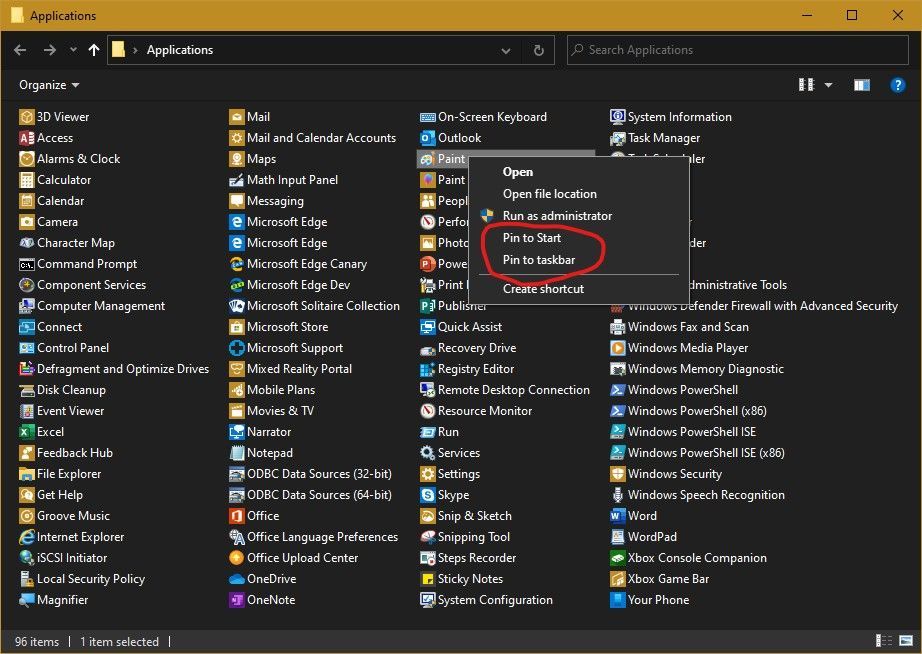
Task: Select System Configuration
Action: 487,600
